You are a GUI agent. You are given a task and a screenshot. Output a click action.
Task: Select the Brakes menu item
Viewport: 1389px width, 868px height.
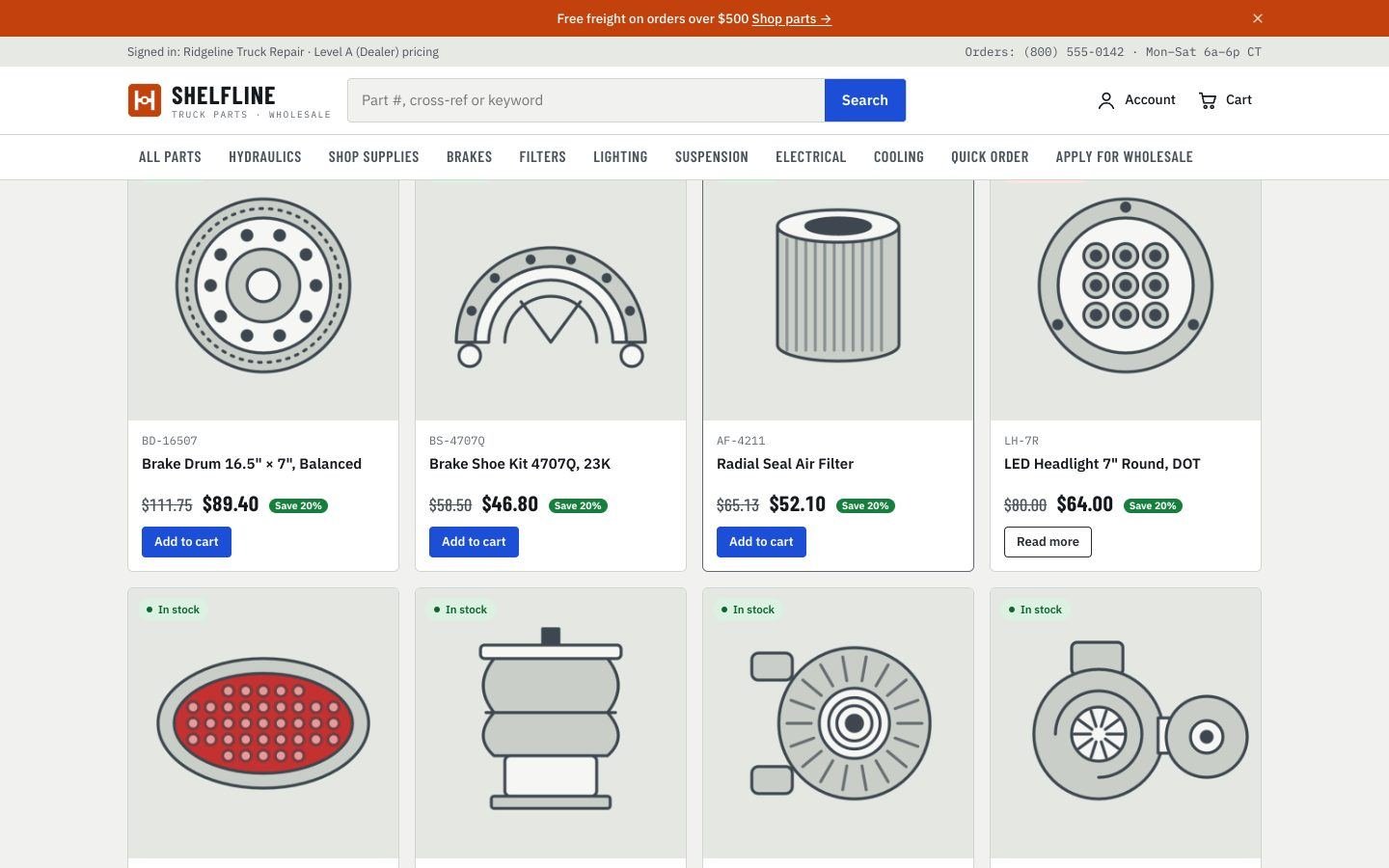click(x=469, y=157)
